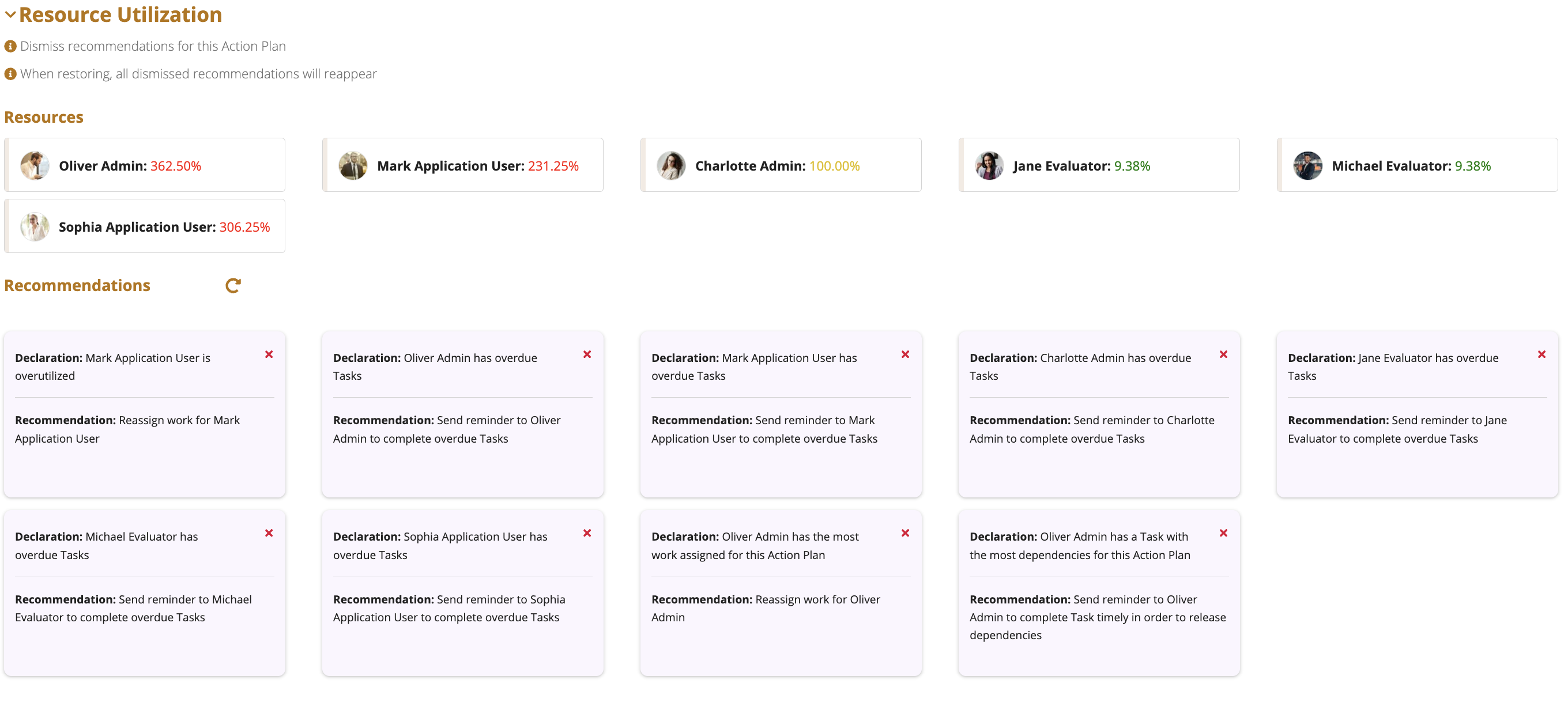
Task: Click Jane Evaluator avatar photo
Action: [990, 165]
